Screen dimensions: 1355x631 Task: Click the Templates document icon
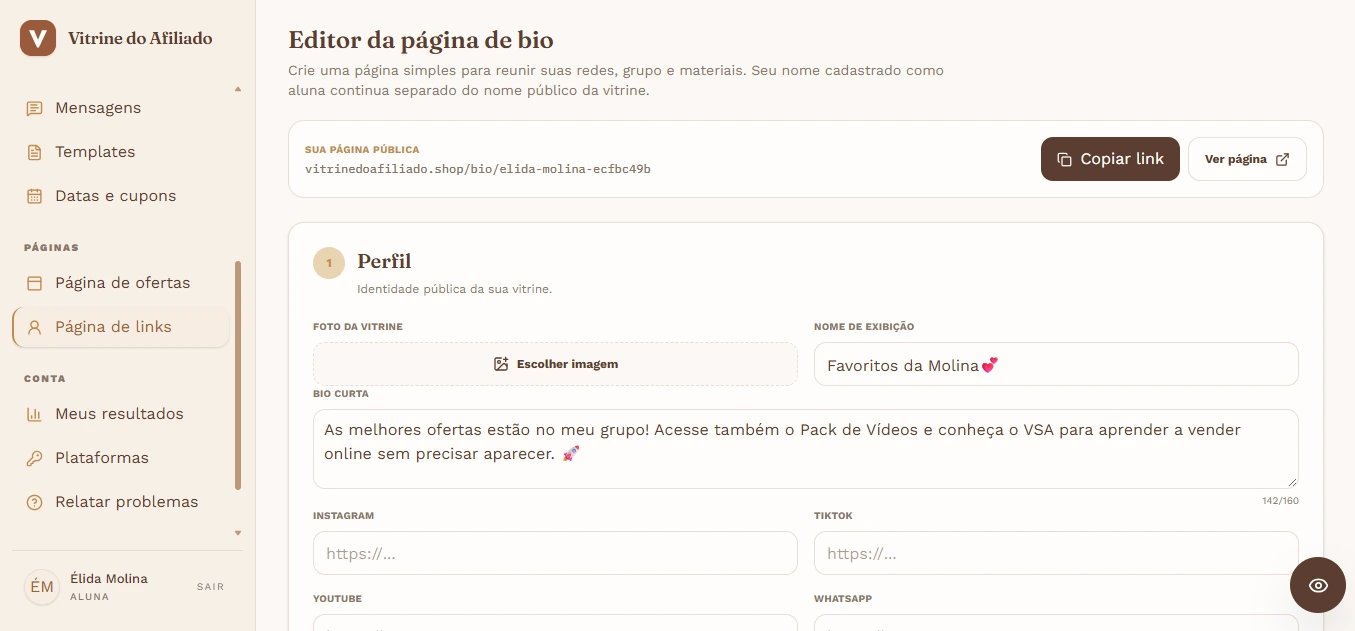click(x=34, y=152)
